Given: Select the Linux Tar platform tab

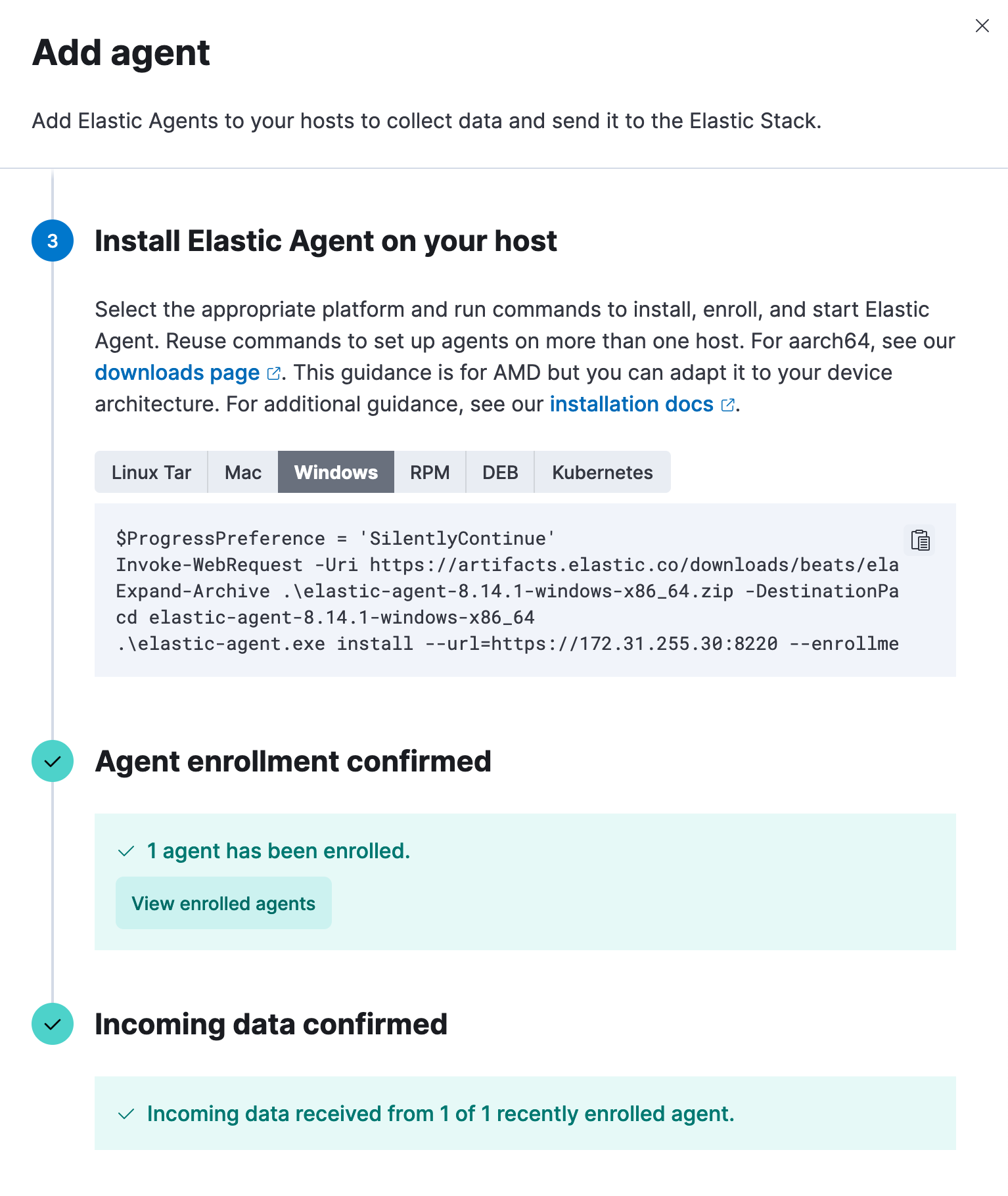Looking at the screenshot, I should pos(151,472).
